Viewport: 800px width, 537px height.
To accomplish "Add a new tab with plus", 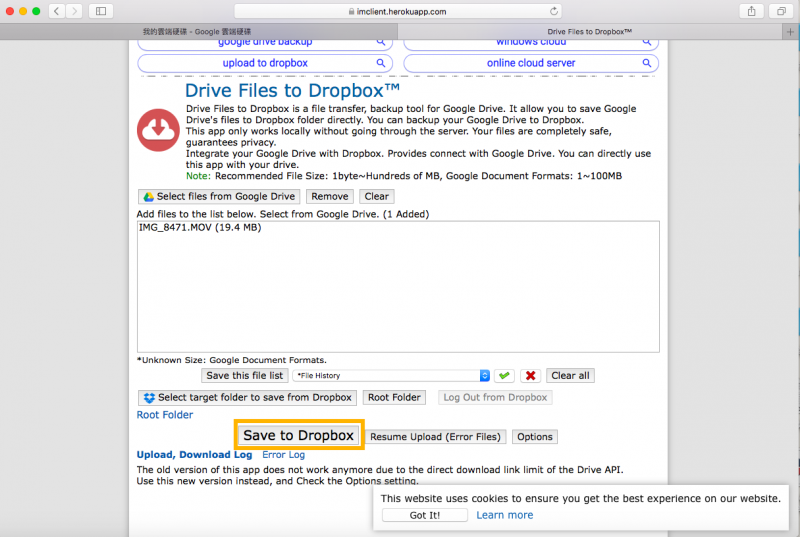I will click(790, 32).
